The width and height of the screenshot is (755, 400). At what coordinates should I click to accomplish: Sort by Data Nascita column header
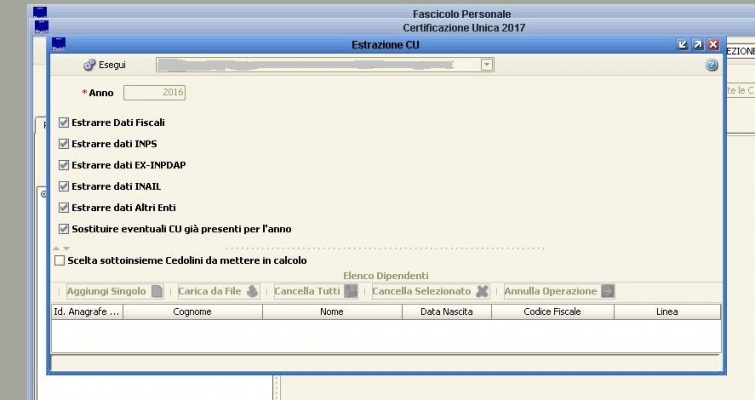[x=447, y=312]
